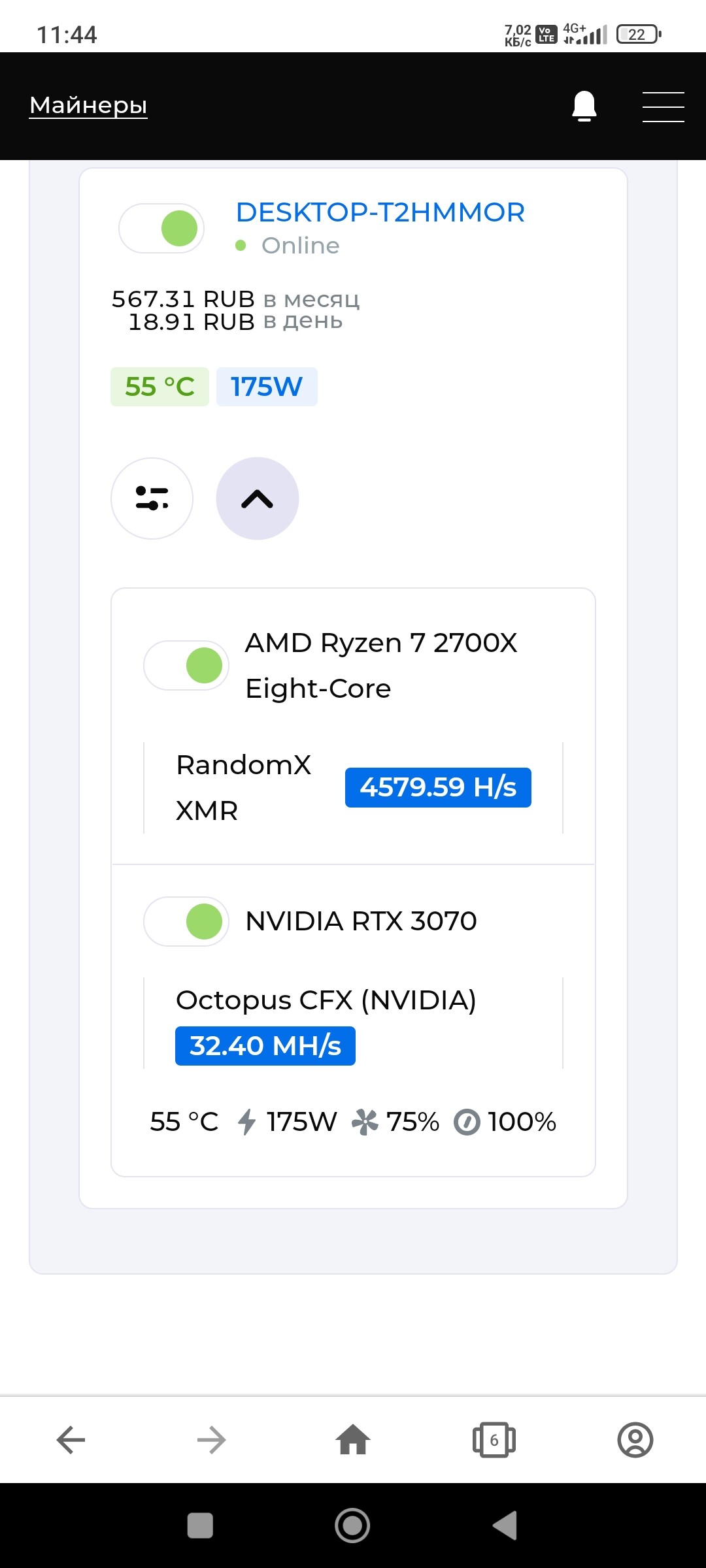Disable the NVIDIA RTX 3070 switch
Viewport: 706px width, 1568px height.
coord(186,921)
